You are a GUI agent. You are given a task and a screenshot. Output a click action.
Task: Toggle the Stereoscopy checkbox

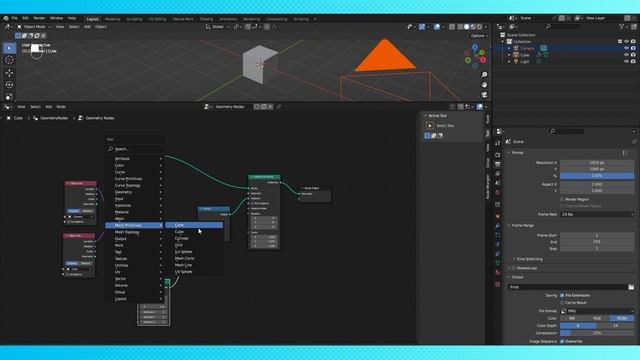[x=514, y=268]
